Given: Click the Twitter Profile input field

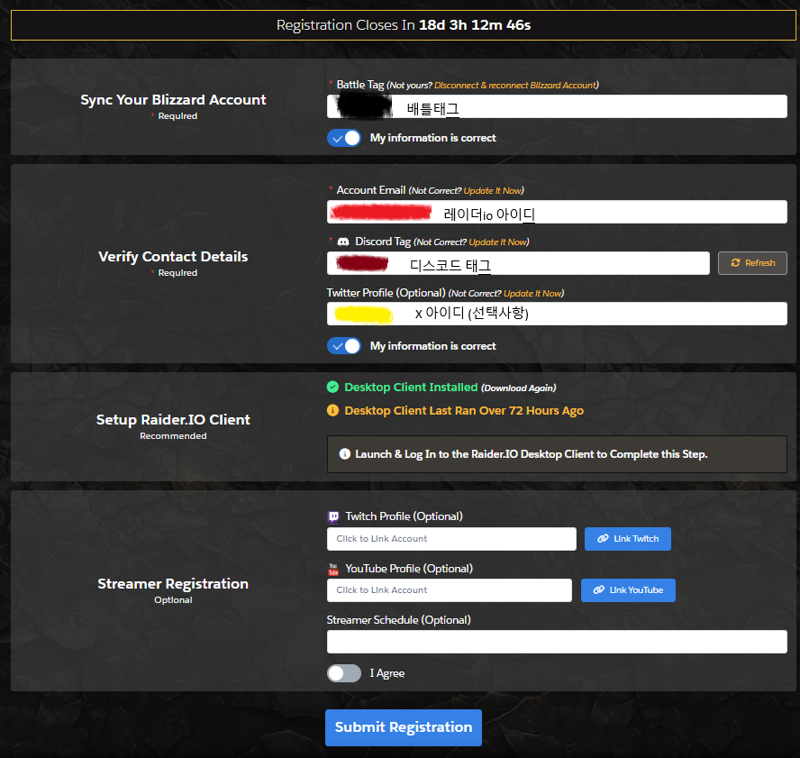Looking at the screenshot, I should 557,314.
